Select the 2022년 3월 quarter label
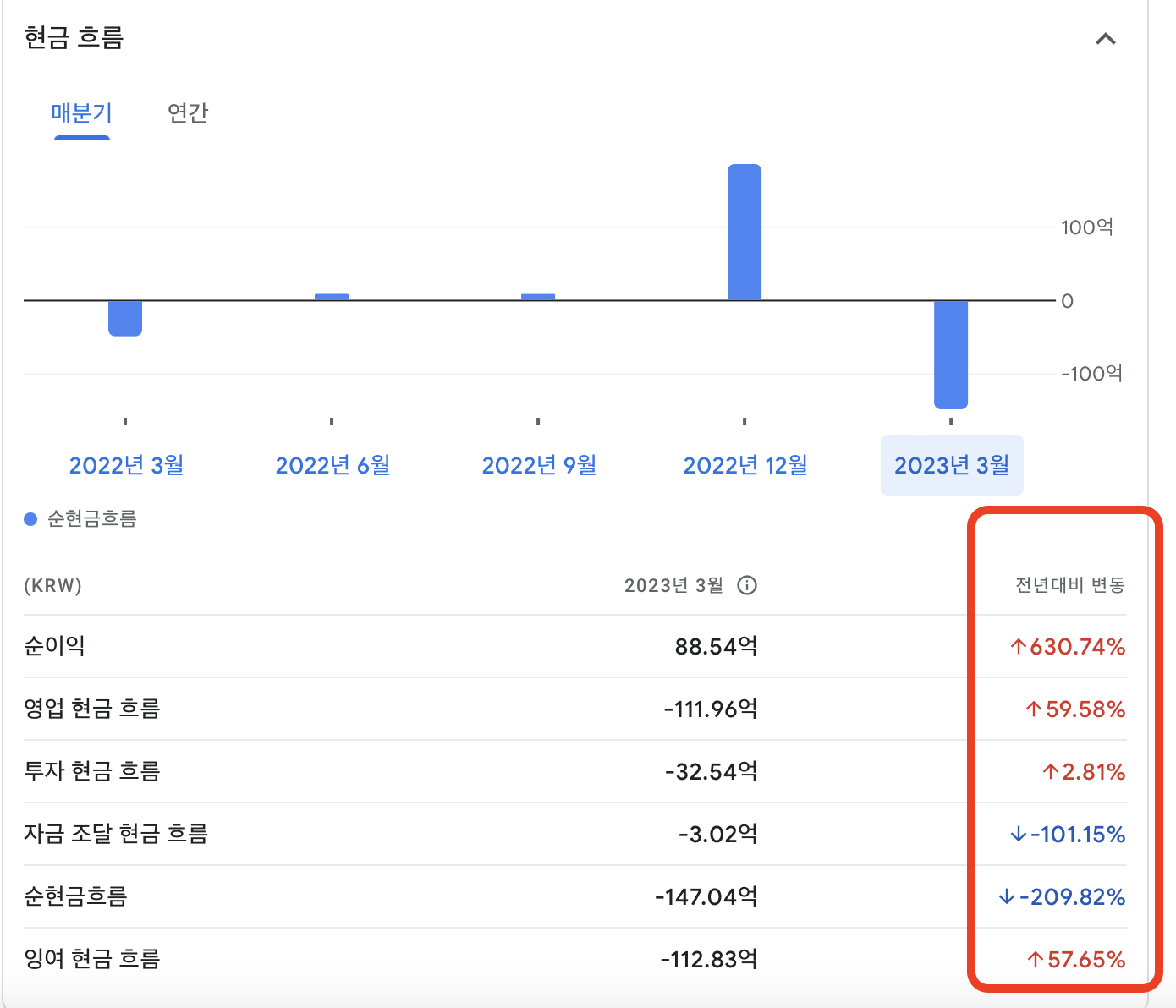Image resolution: width=1176 pixels, height=1008 pixels. point(126,464)
